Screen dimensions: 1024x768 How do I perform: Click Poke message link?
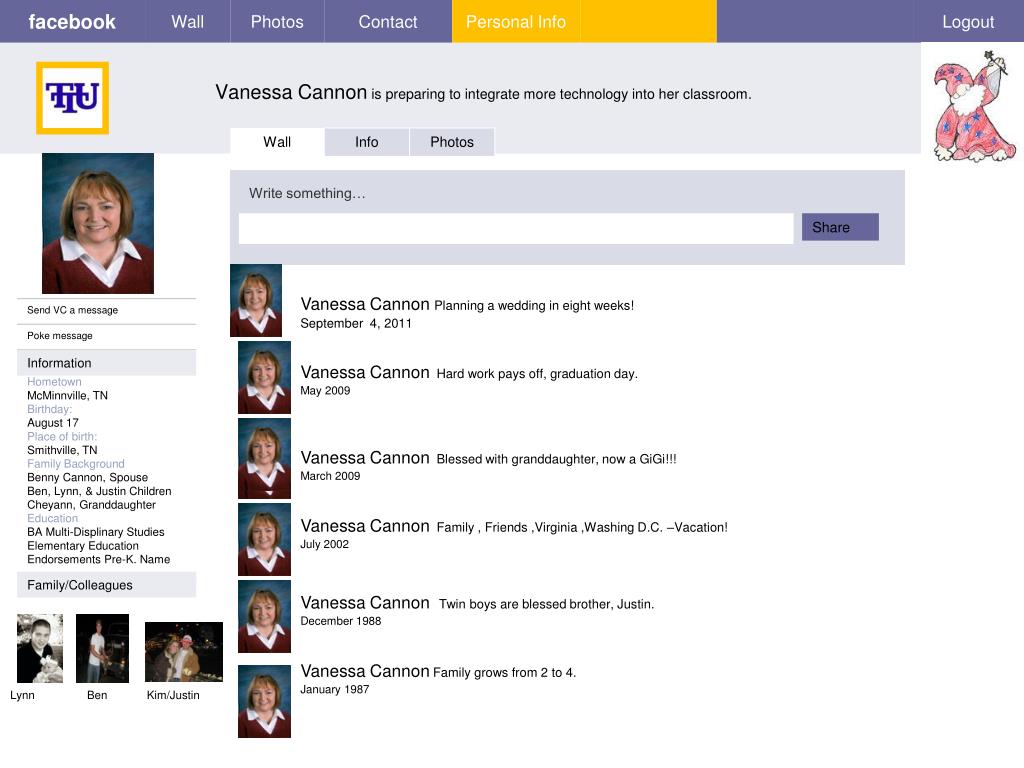click(x=59, y=336)
